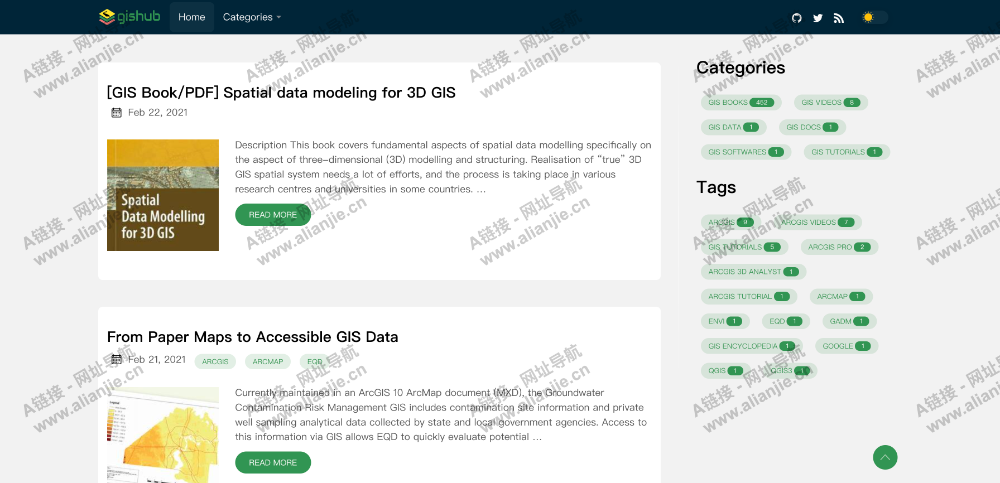
Task: Open the GIS TUTORIALS category in Categories
Action: [847, 152]
